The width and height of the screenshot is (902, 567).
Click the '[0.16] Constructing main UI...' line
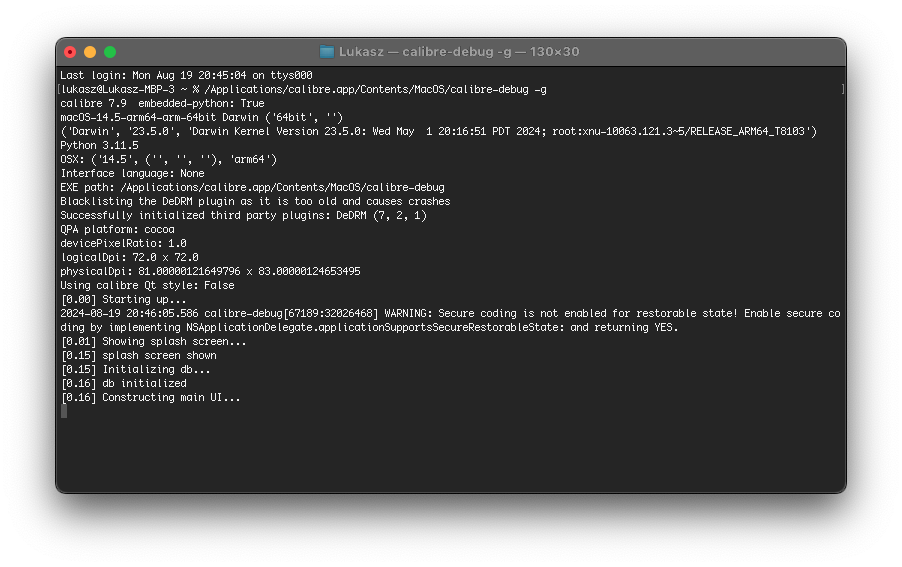tap(150, 397)
